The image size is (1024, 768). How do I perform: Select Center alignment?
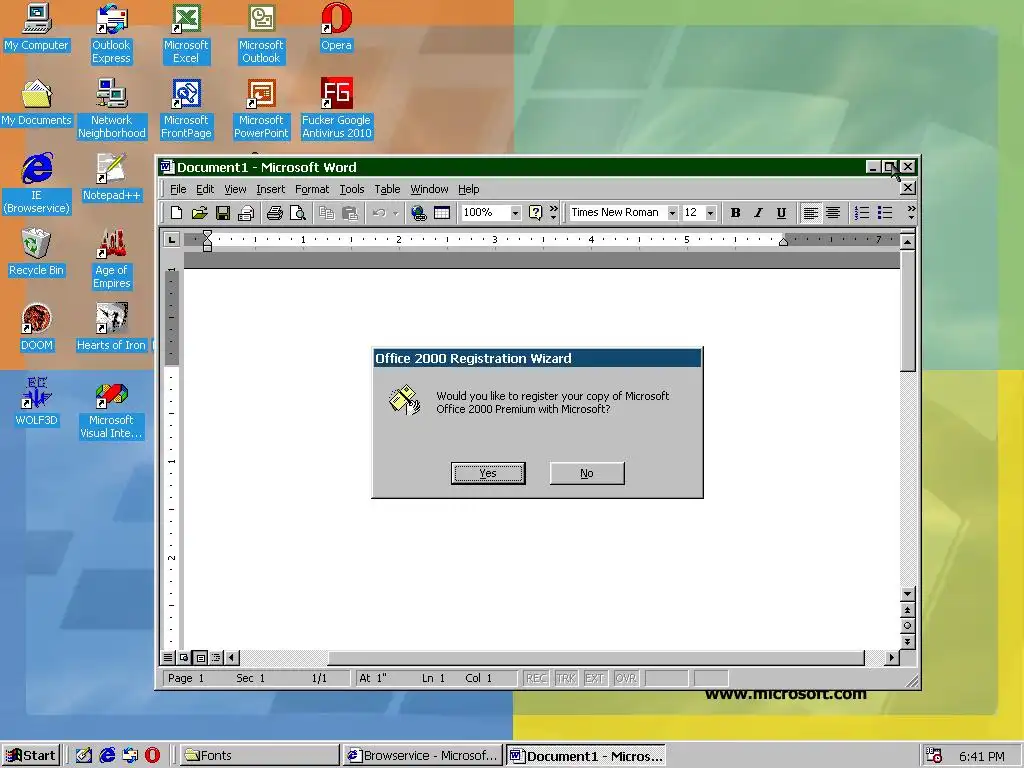pos(833,213)
